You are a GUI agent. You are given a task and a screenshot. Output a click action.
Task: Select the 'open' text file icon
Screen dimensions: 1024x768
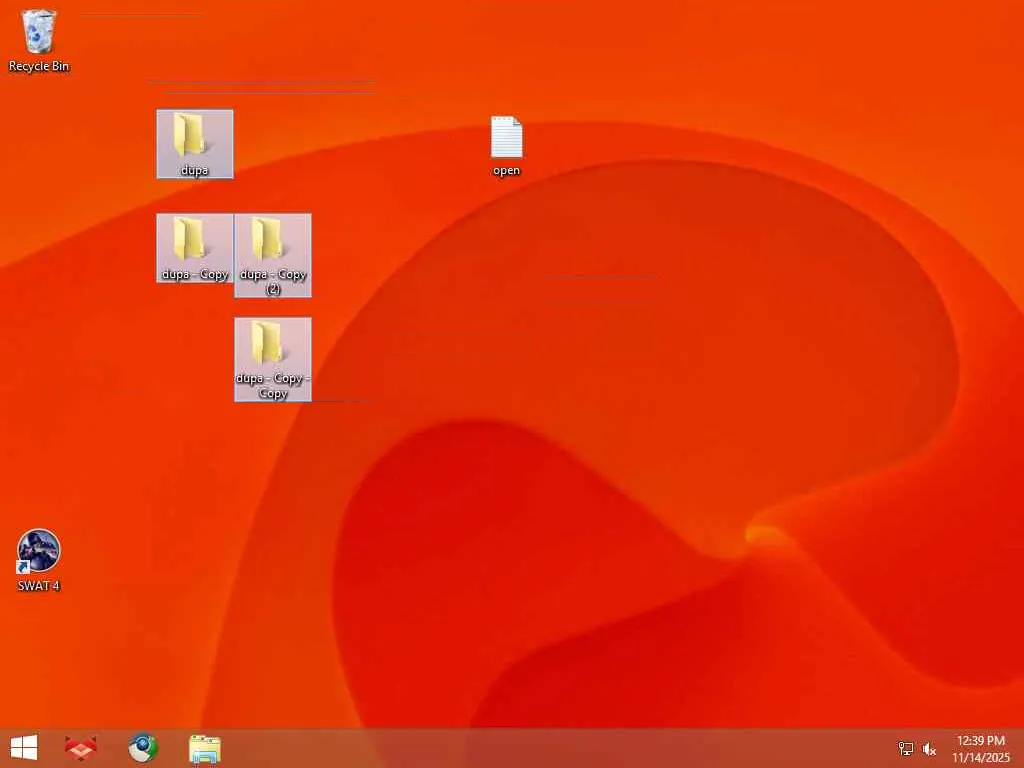click(x=506, y=146)
